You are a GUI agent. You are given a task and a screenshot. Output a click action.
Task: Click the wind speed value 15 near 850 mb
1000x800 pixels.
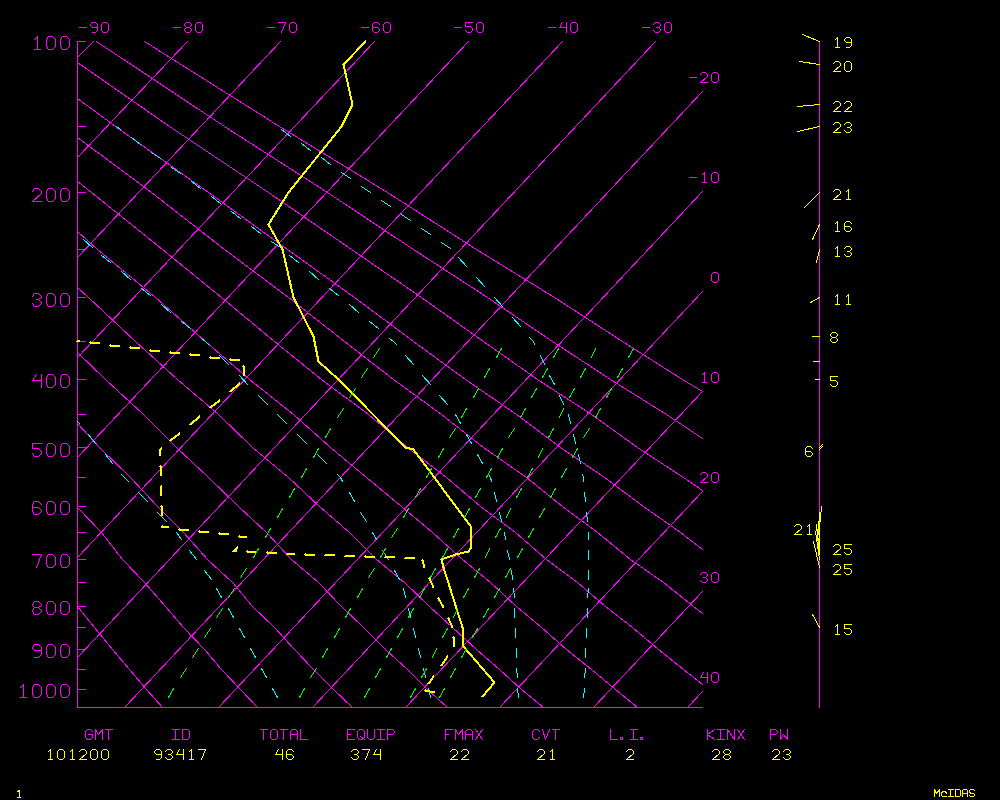[843, 630]
